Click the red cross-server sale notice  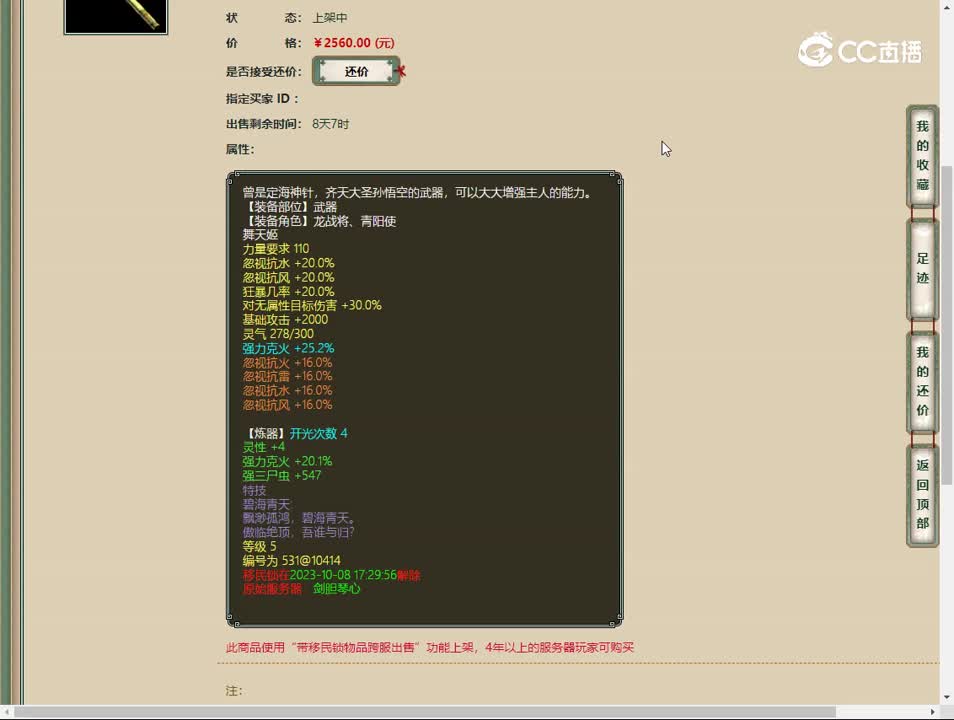coord(430,648)
